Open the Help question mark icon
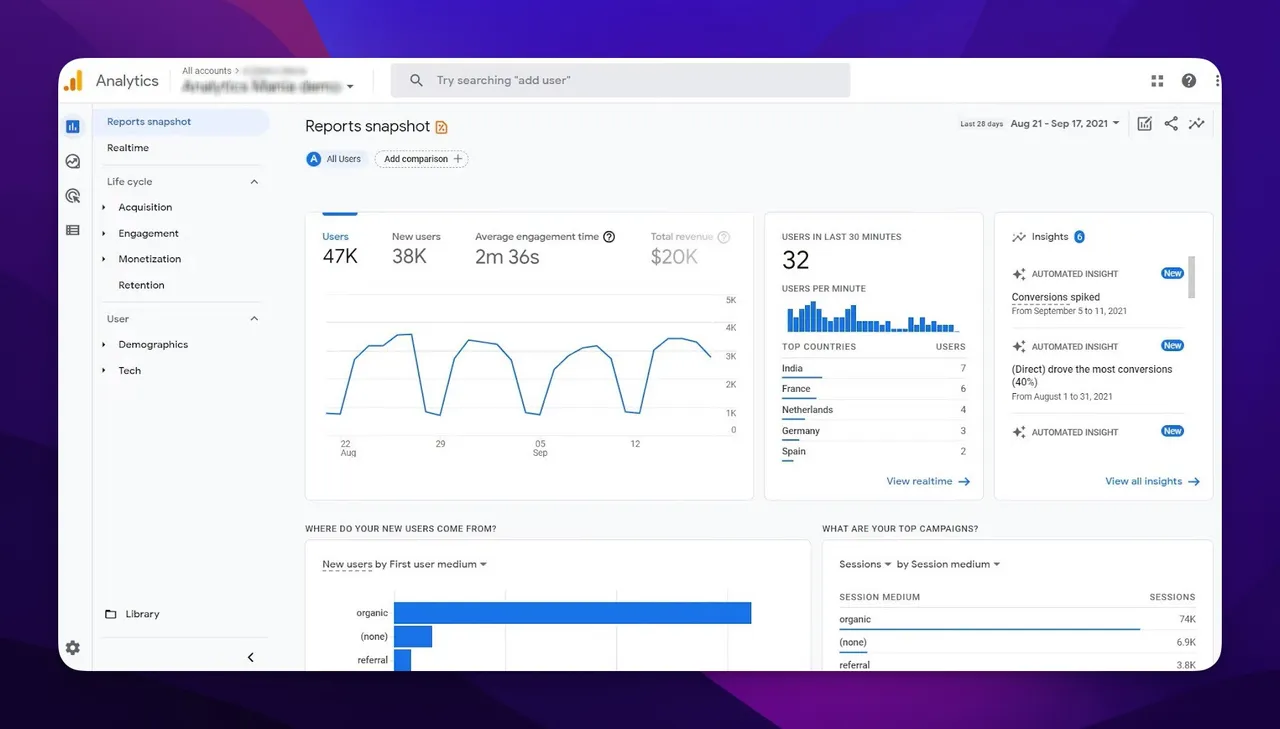The width and height of the screenshot is (1280, 729). [1189, 81]
